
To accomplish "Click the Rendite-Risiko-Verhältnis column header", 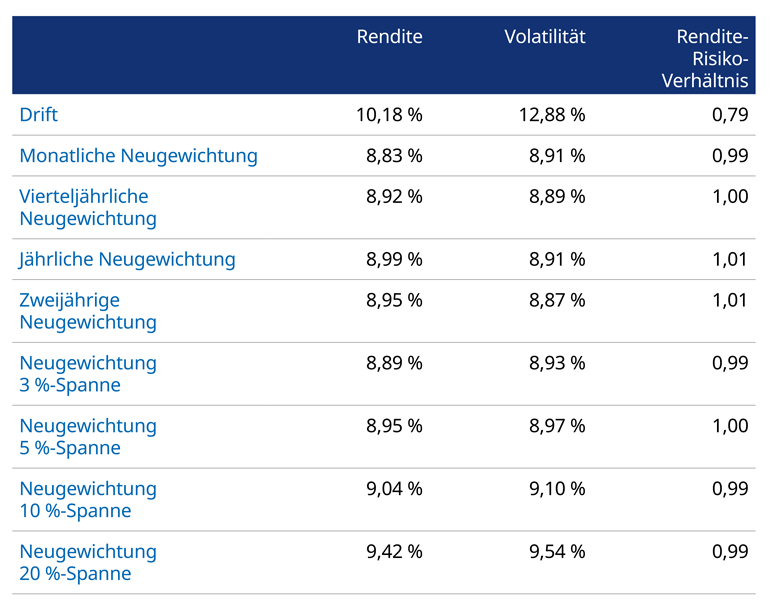I will coord(705,58).
